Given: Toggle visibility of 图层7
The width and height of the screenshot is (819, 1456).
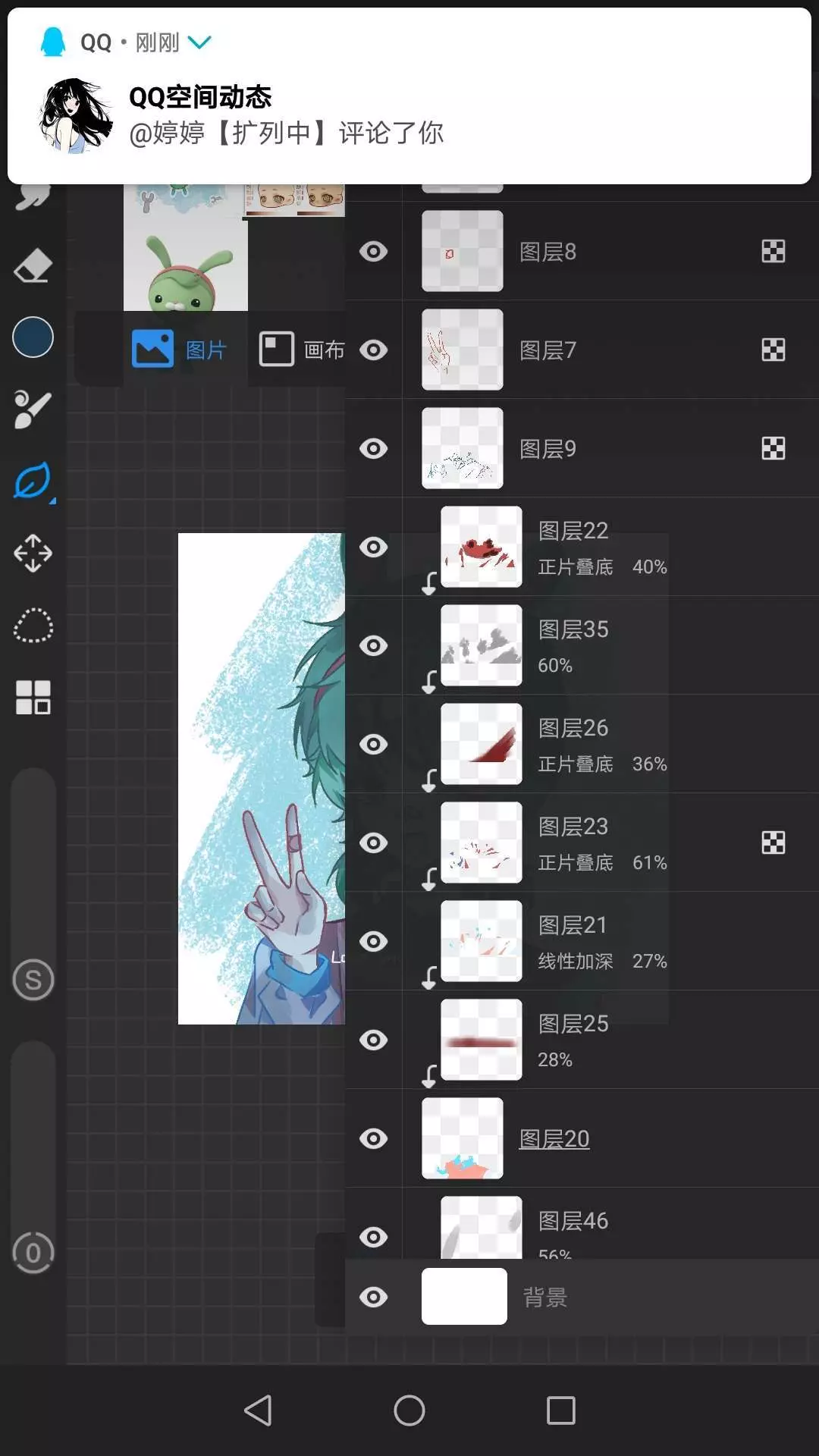Looking at the screenshot, I should [x=373, y=350].
